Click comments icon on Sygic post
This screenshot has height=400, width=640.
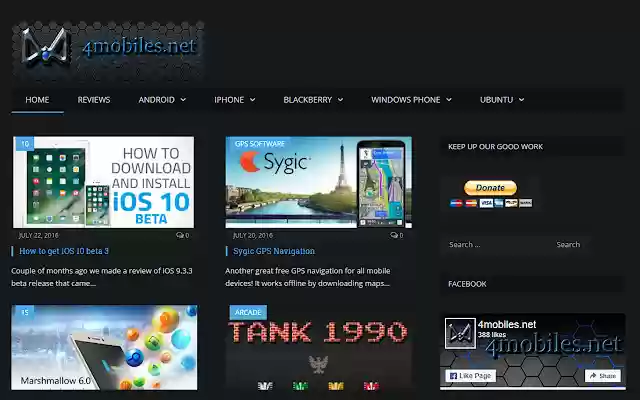click(x=396, y=235)
